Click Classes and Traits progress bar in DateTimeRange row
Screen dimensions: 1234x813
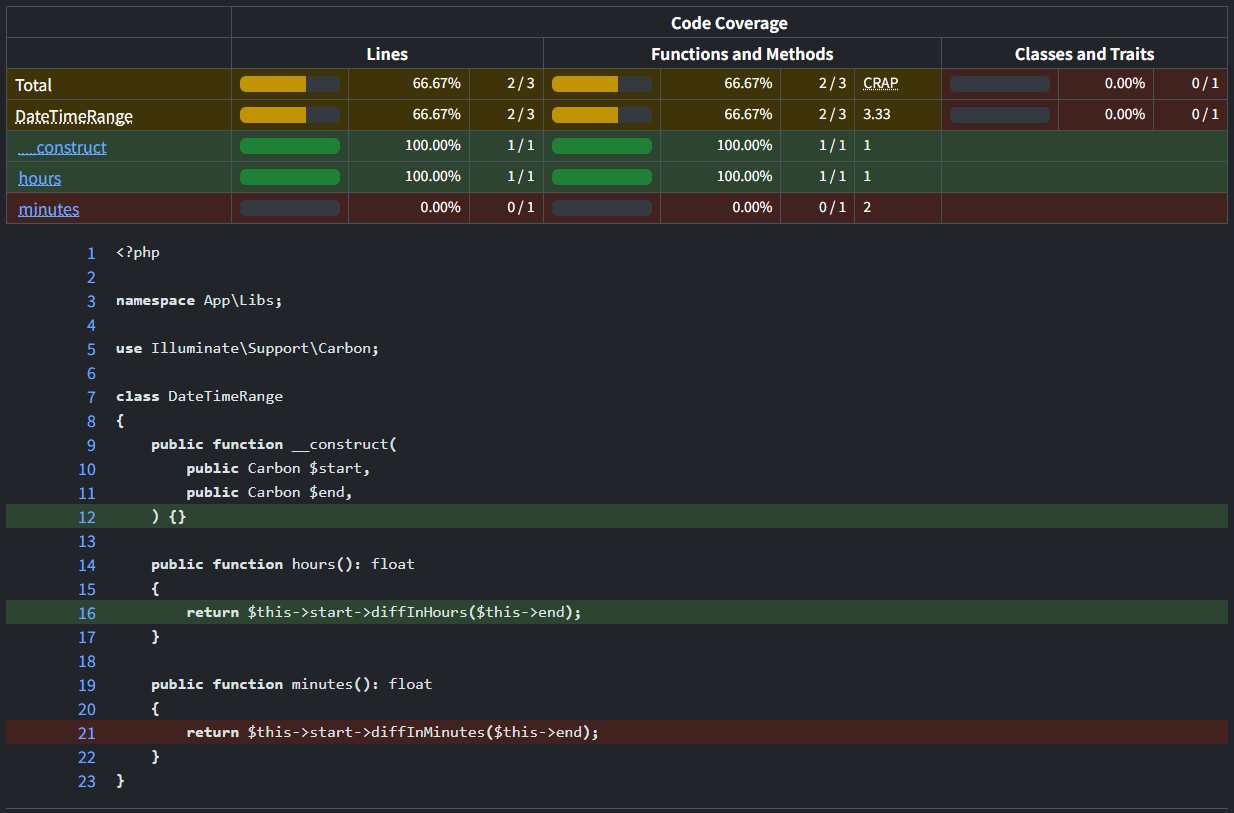click(x=1000, y=115)
